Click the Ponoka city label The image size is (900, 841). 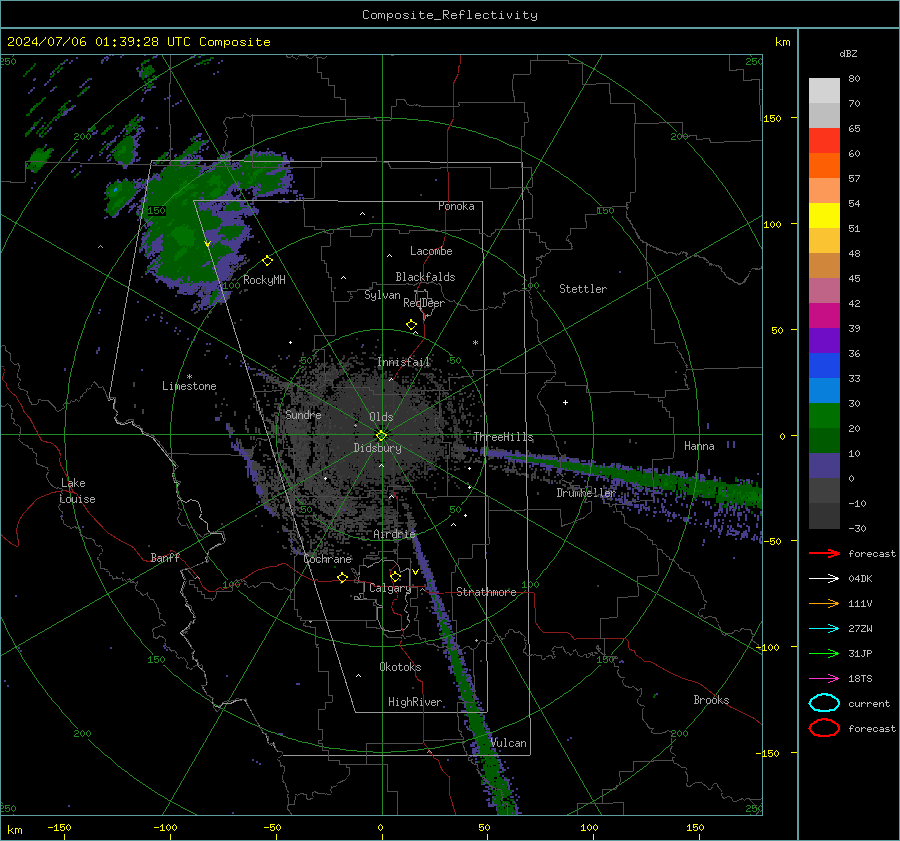(x=456, y=206)
